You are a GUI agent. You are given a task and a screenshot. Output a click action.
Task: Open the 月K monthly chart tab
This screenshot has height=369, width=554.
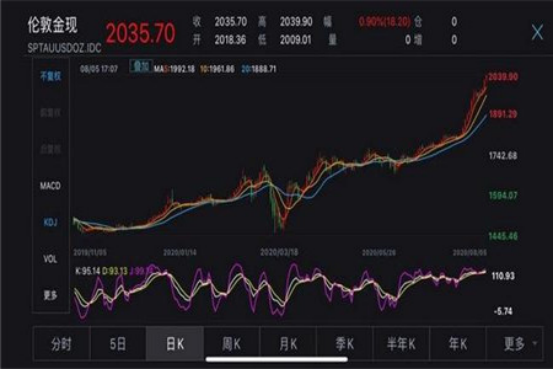coord(288,344)
